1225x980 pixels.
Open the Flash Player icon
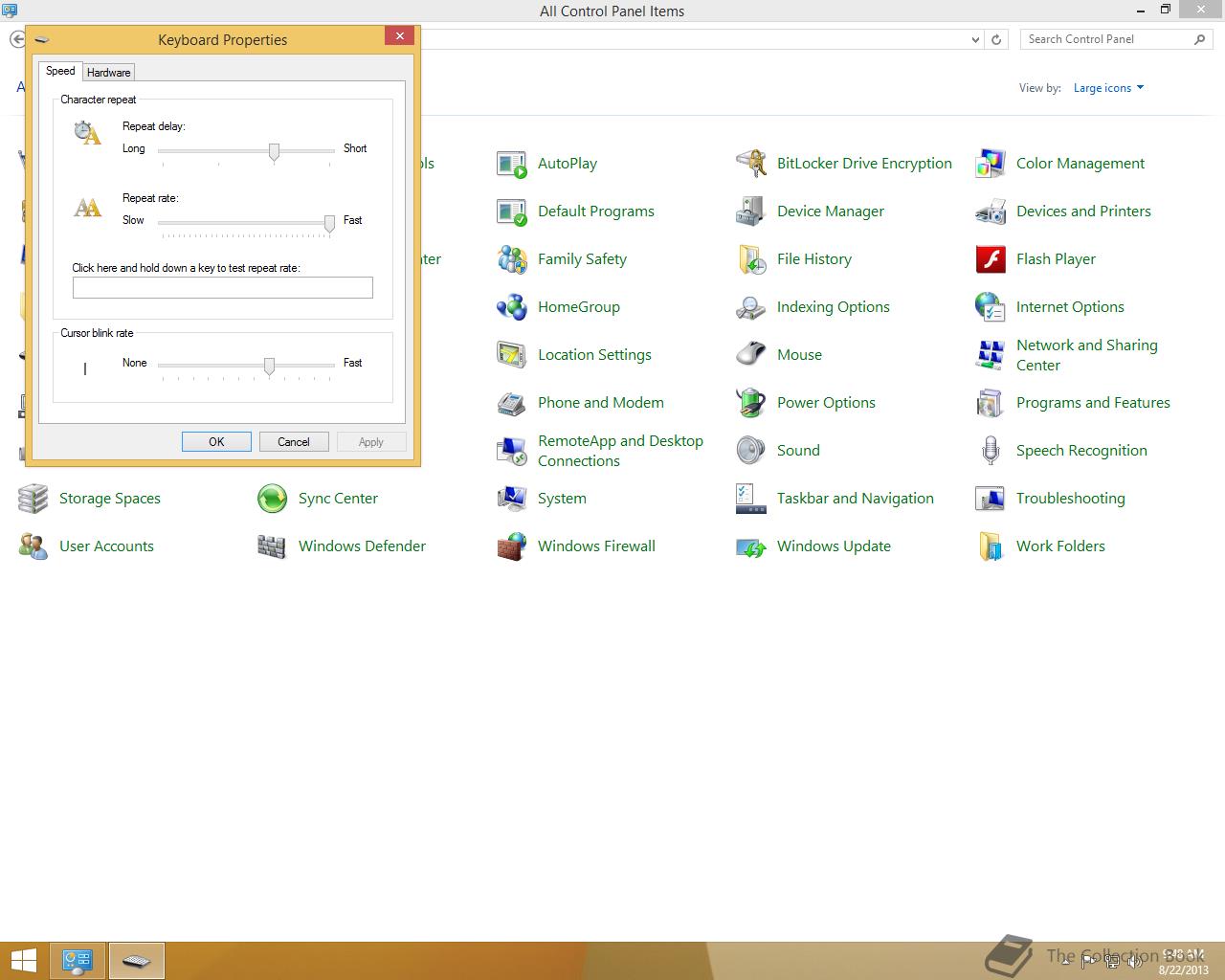pyautogui.click(x=991, y=259)
